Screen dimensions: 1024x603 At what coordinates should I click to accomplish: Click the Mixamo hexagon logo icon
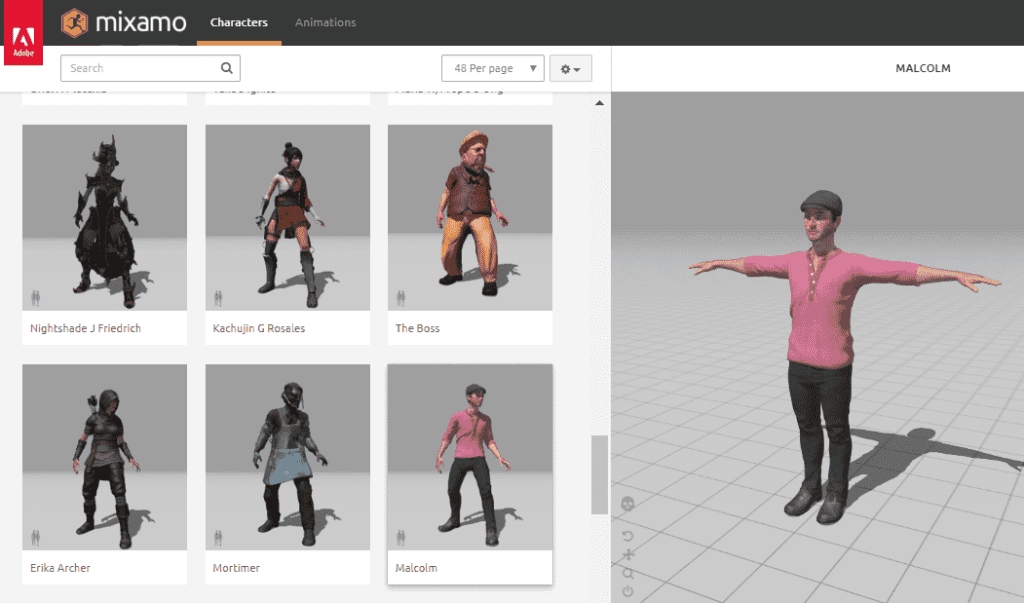tap(76, 21)
